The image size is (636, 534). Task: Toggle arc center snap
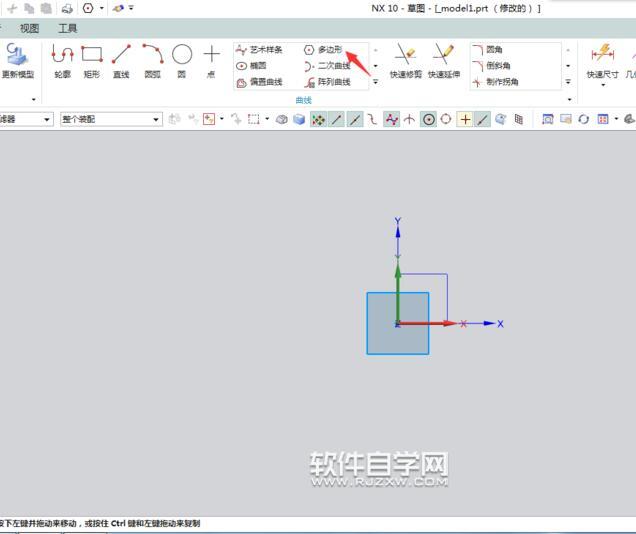click(x=428, y=119)
